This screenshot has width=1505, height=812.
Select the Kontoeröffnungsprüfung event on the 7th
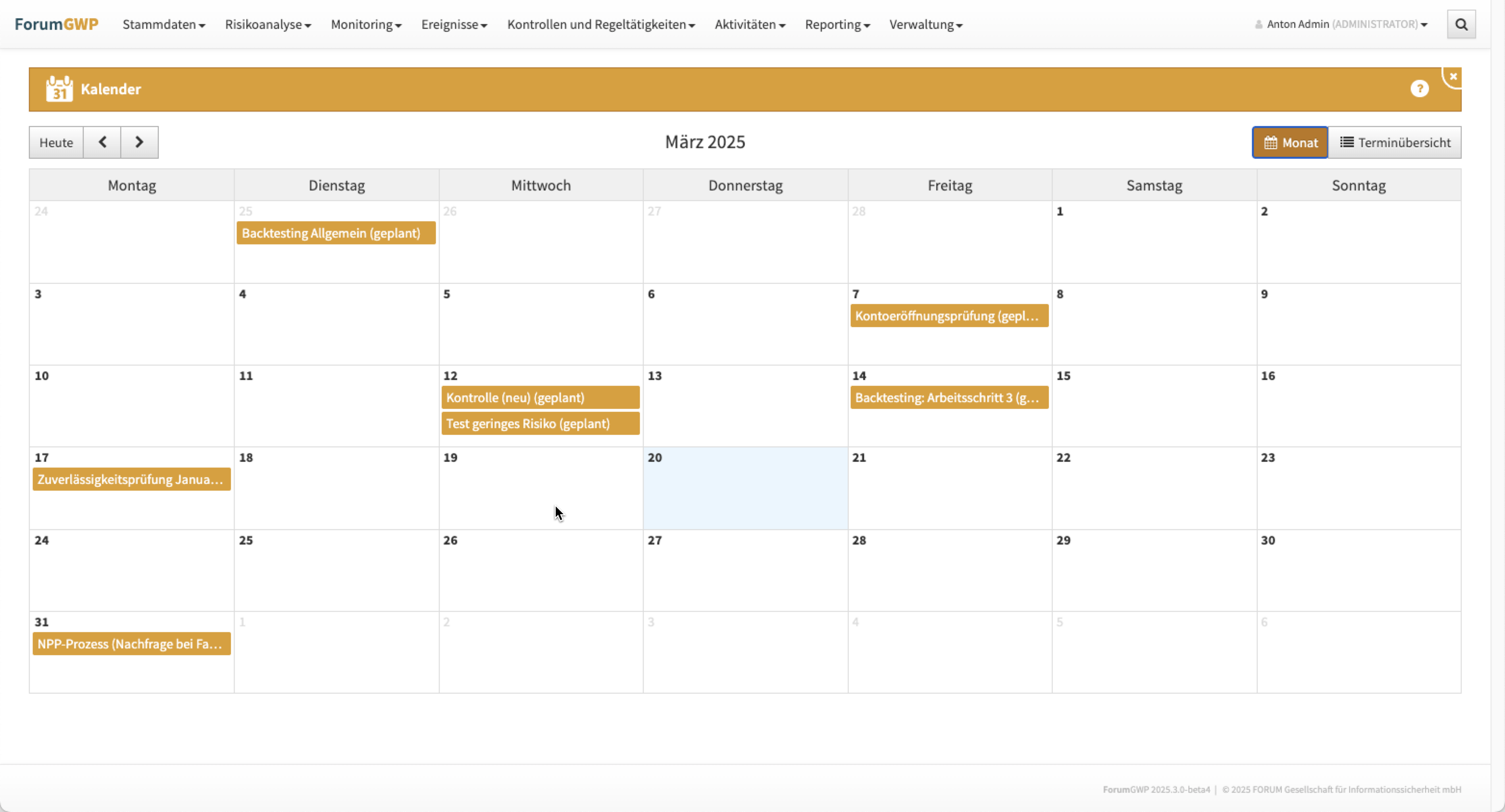point(949,316)
